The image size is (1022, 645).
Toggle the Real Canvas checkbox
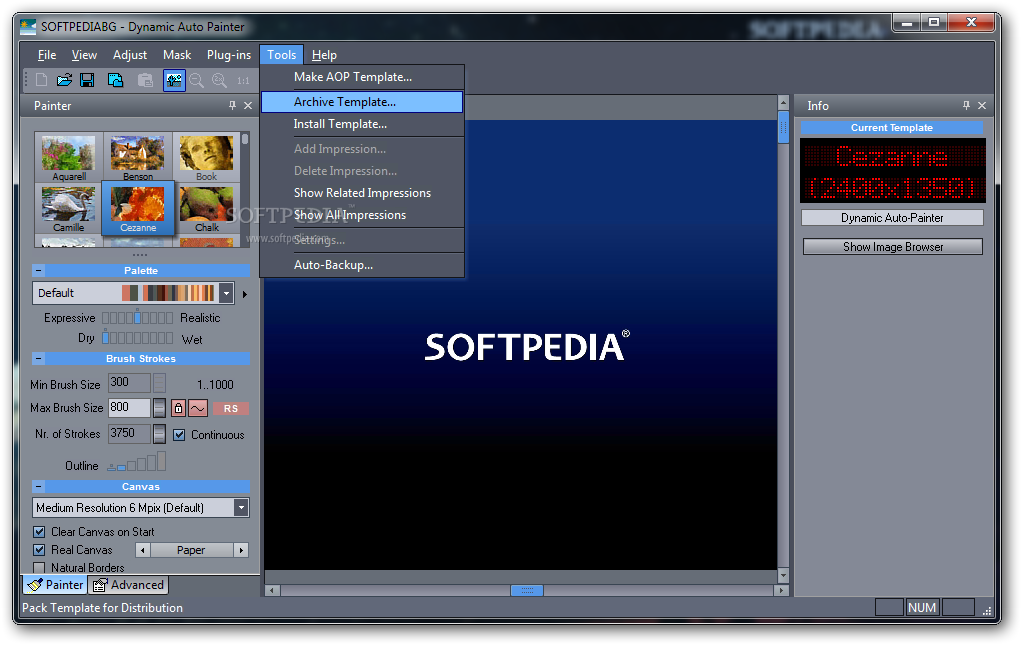tap(39, 550)
